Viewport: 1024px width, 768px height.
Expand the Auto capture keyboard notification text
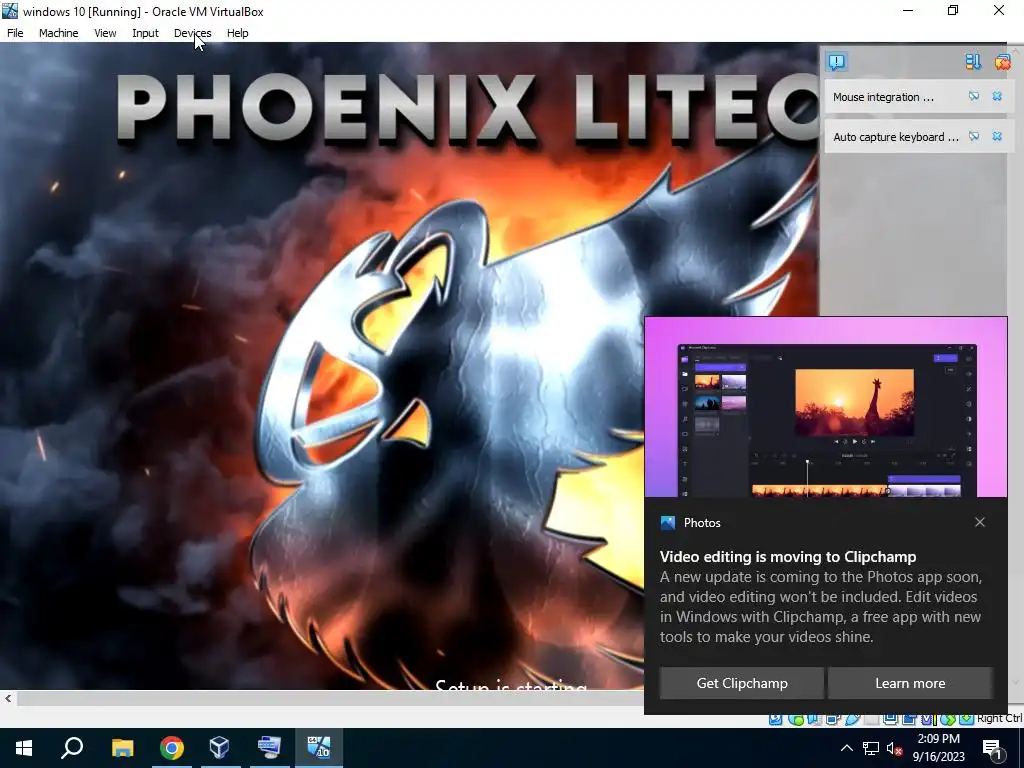point(896,137)
